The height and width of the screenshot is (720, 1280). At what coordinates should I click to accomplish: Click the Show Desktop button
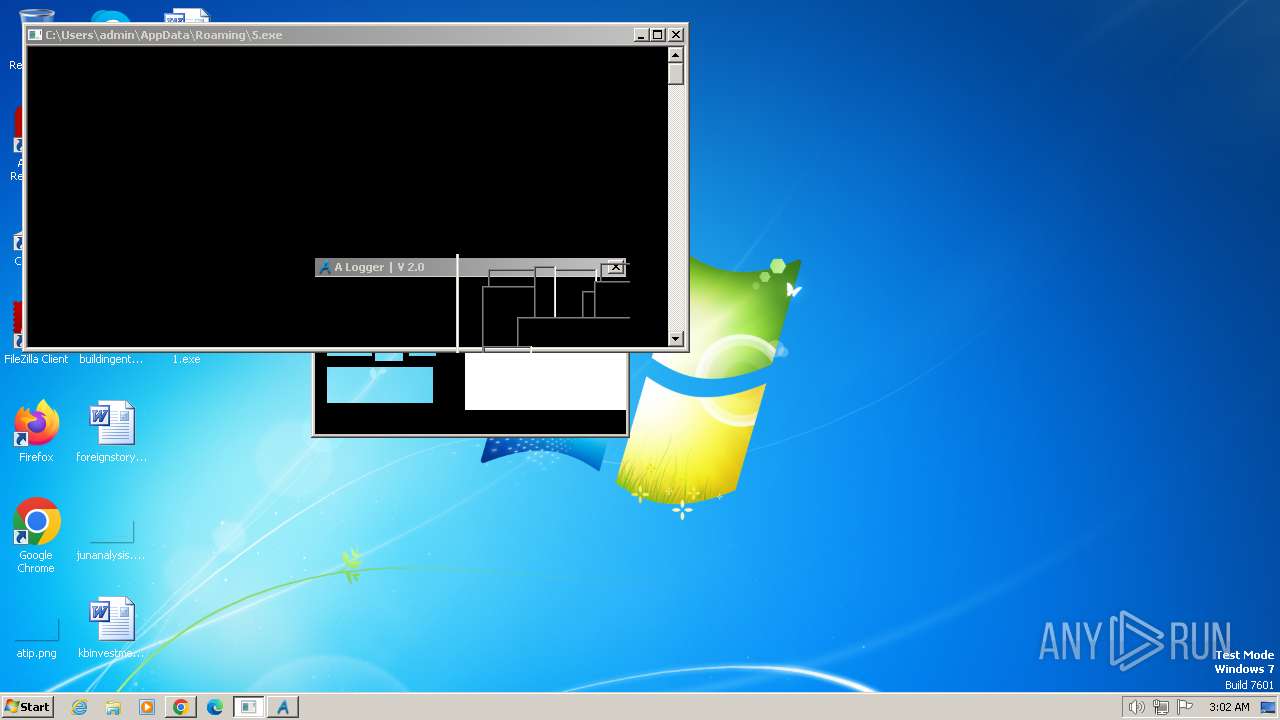coord(1268,707)
